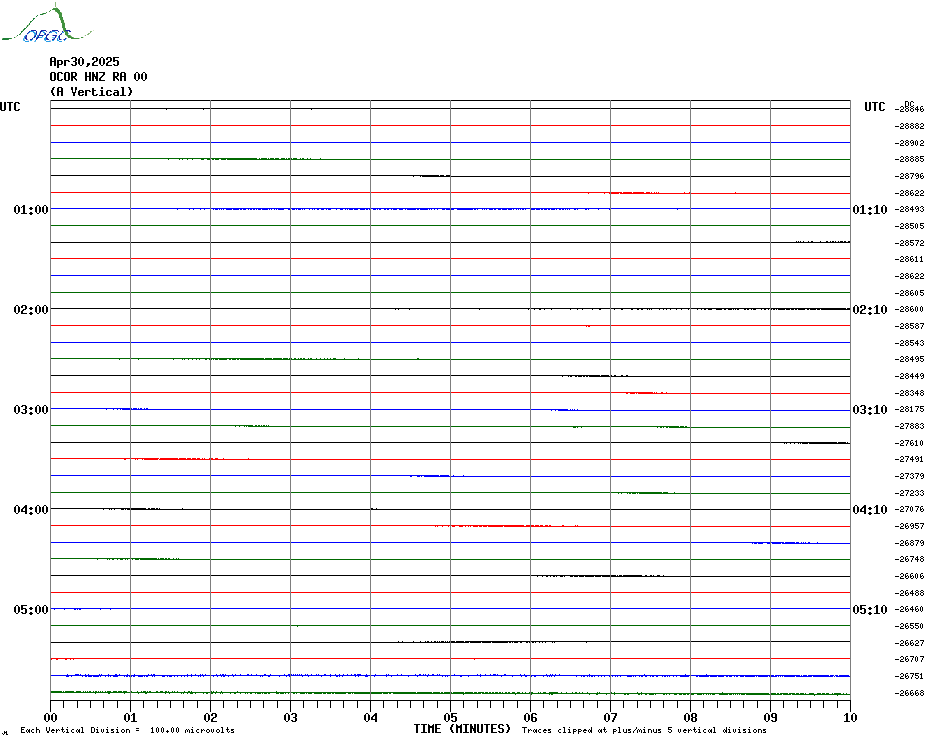Click the UTC label beside 01:10 column
Screen dimensions: 930x744
(874, 107)
